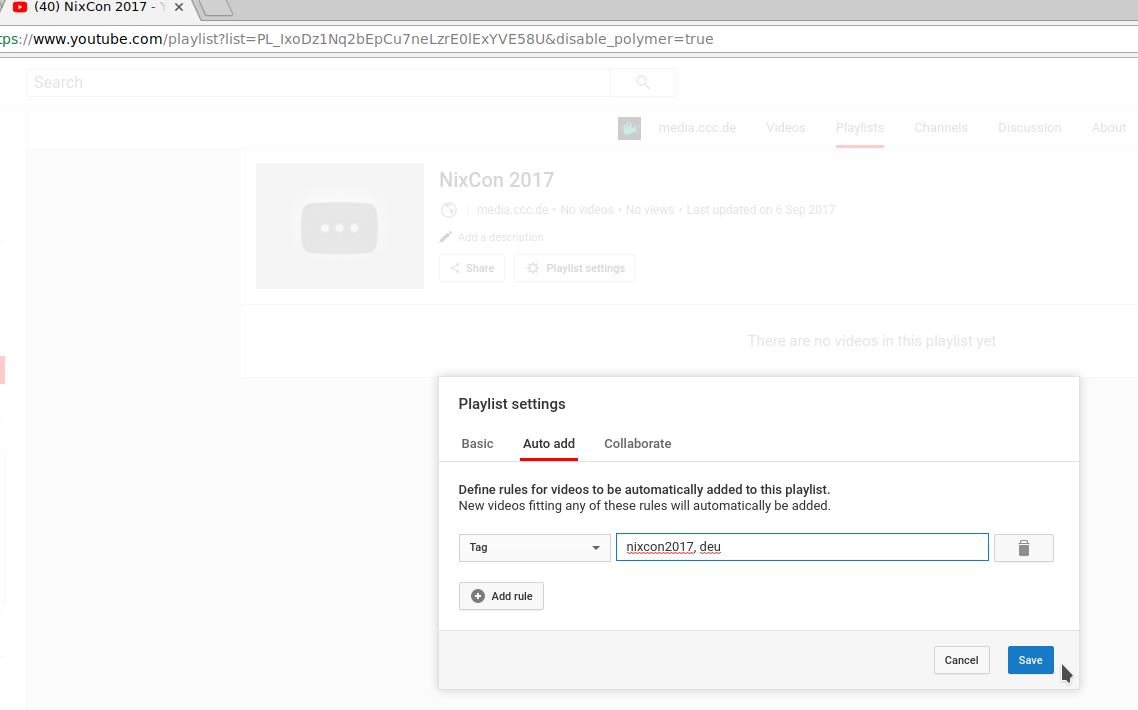Open the channel Discussion tab
Image resolution: width=1138 pixels, height=710 pixels.
[1029, 128]
